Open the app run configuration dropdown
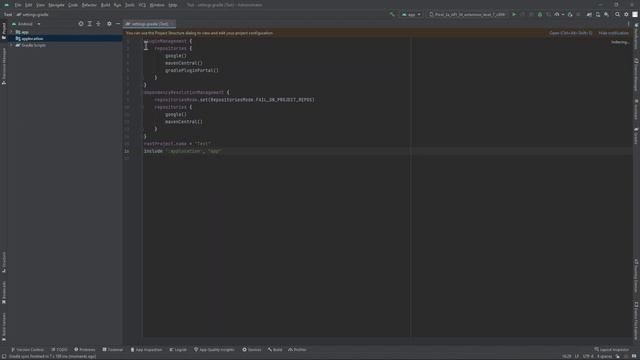The image size is (640, 360). click(x=411, y=14)
